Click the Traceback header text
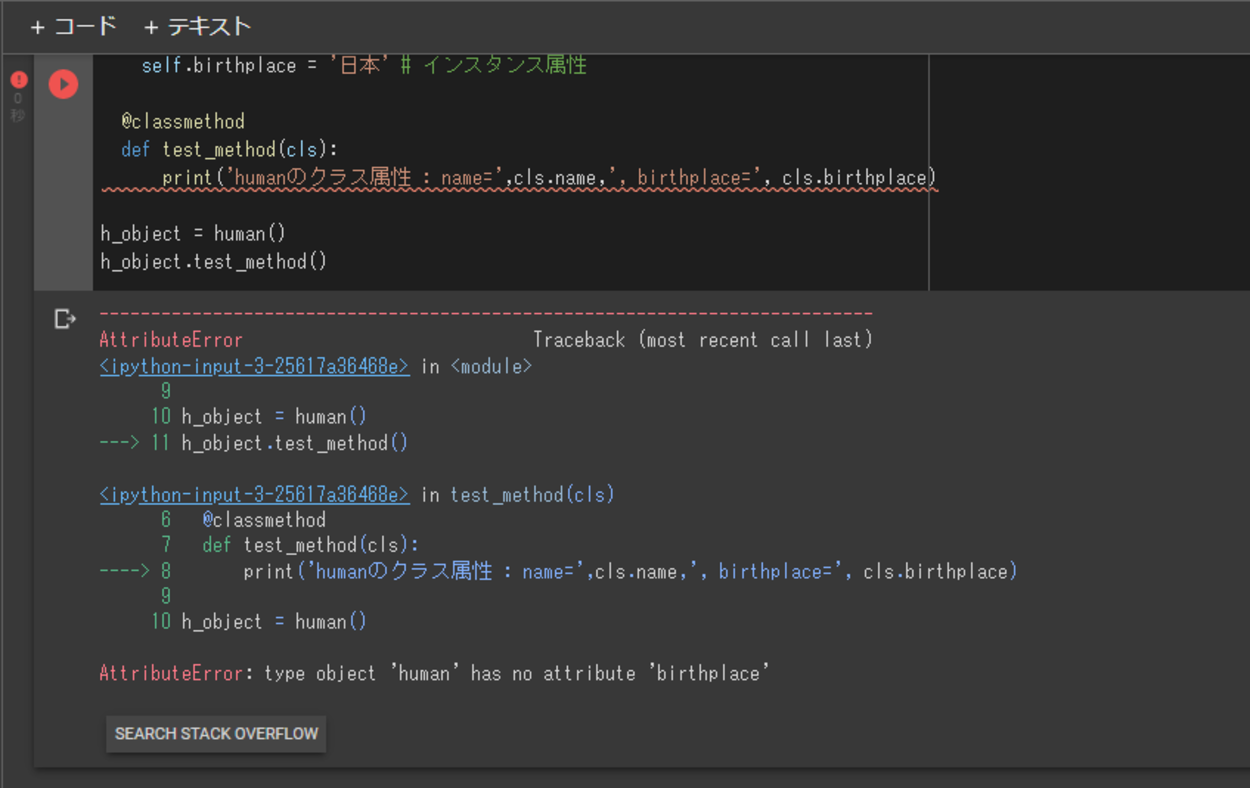This screenshot has width=1250, height=788. click(x=703, y=340)
